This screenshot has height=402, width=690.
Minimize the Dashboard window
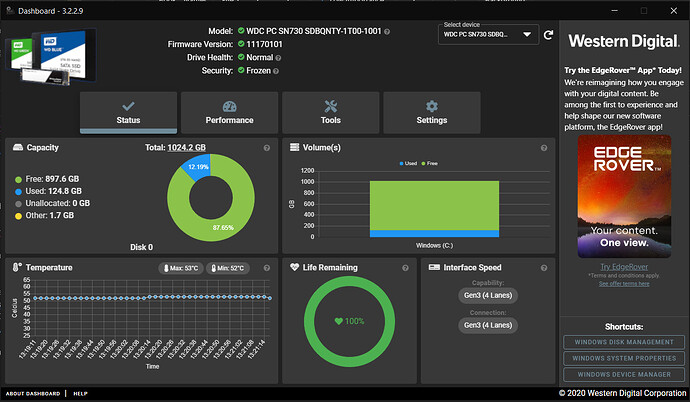[614, 10]
